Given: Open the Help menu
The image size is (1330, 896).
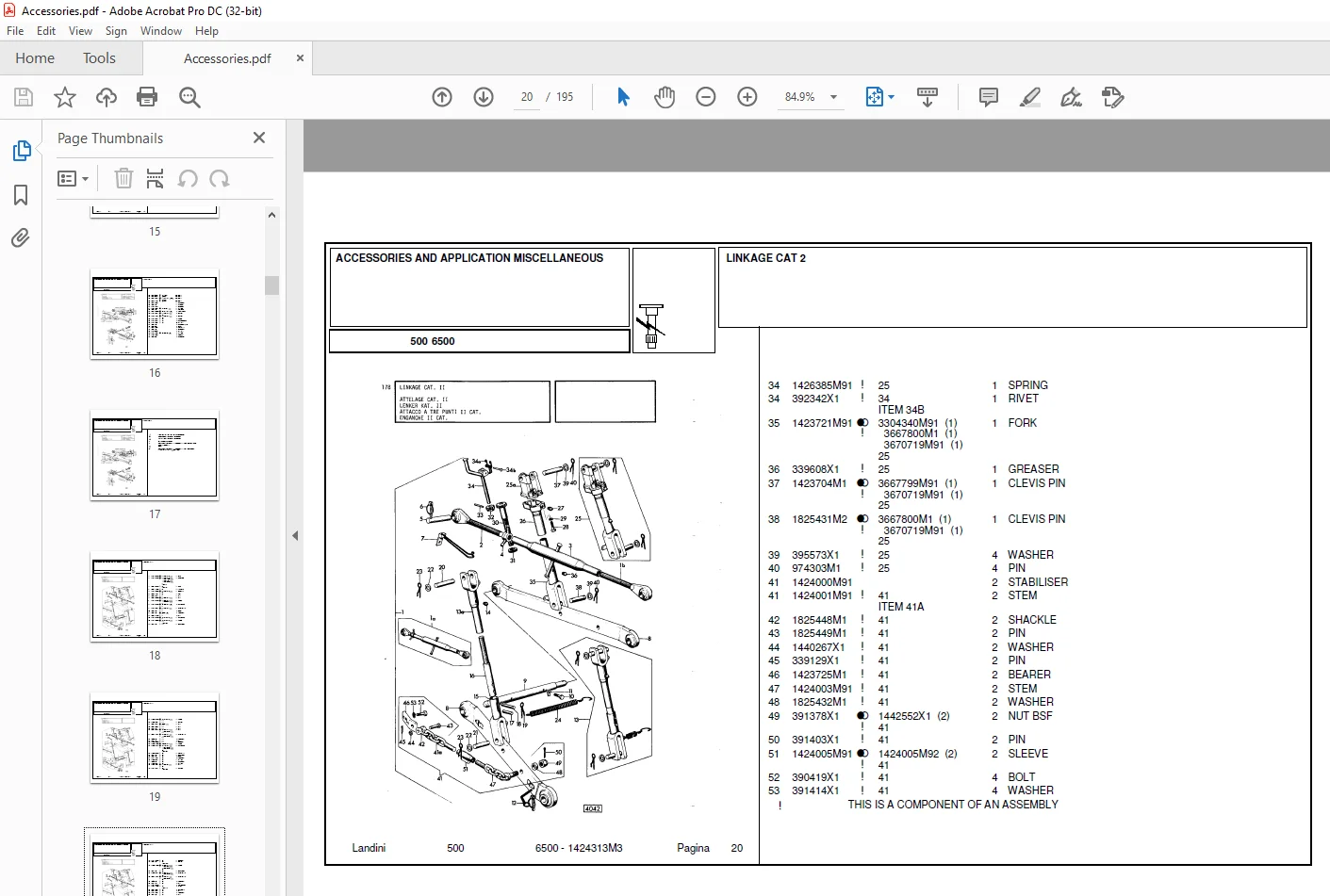Looking at the screenshot, I should [206, 31].
